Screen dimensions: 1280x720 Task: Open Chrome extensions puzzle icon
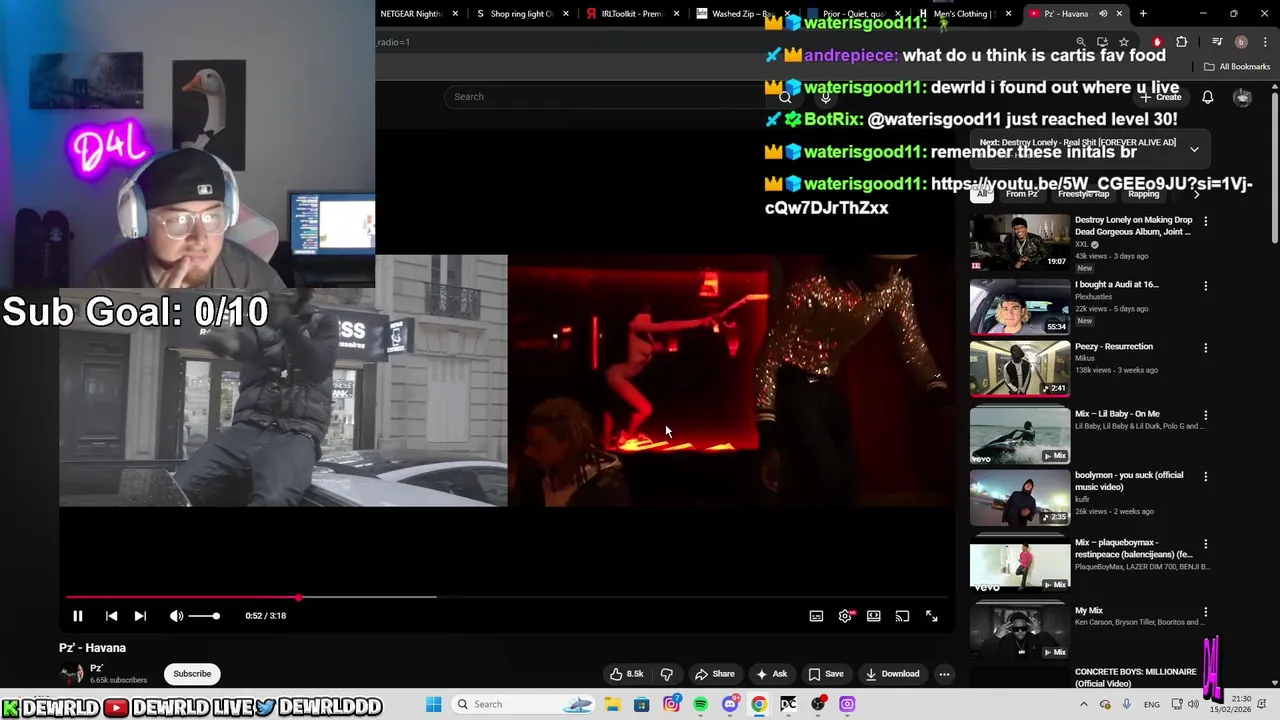tap(1181, 42)
